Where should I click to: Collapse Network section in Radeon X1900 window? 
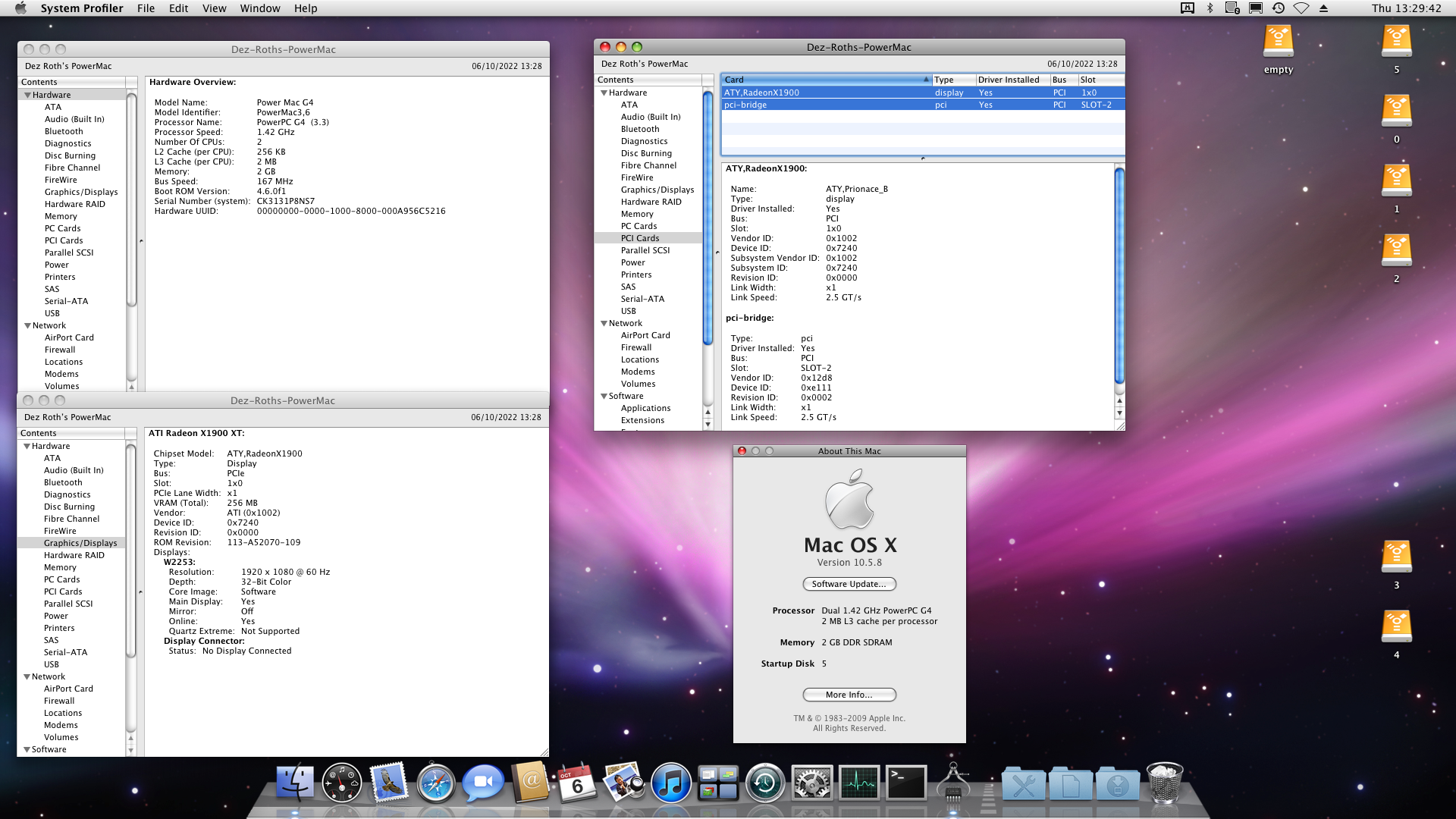[27, 677]
